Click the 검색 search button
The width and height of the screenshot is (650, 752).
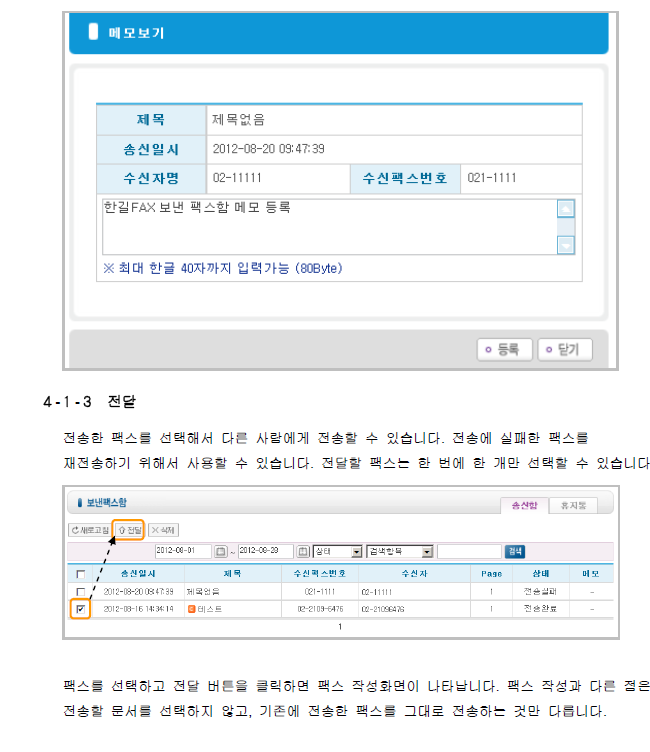tap(515, 551)
